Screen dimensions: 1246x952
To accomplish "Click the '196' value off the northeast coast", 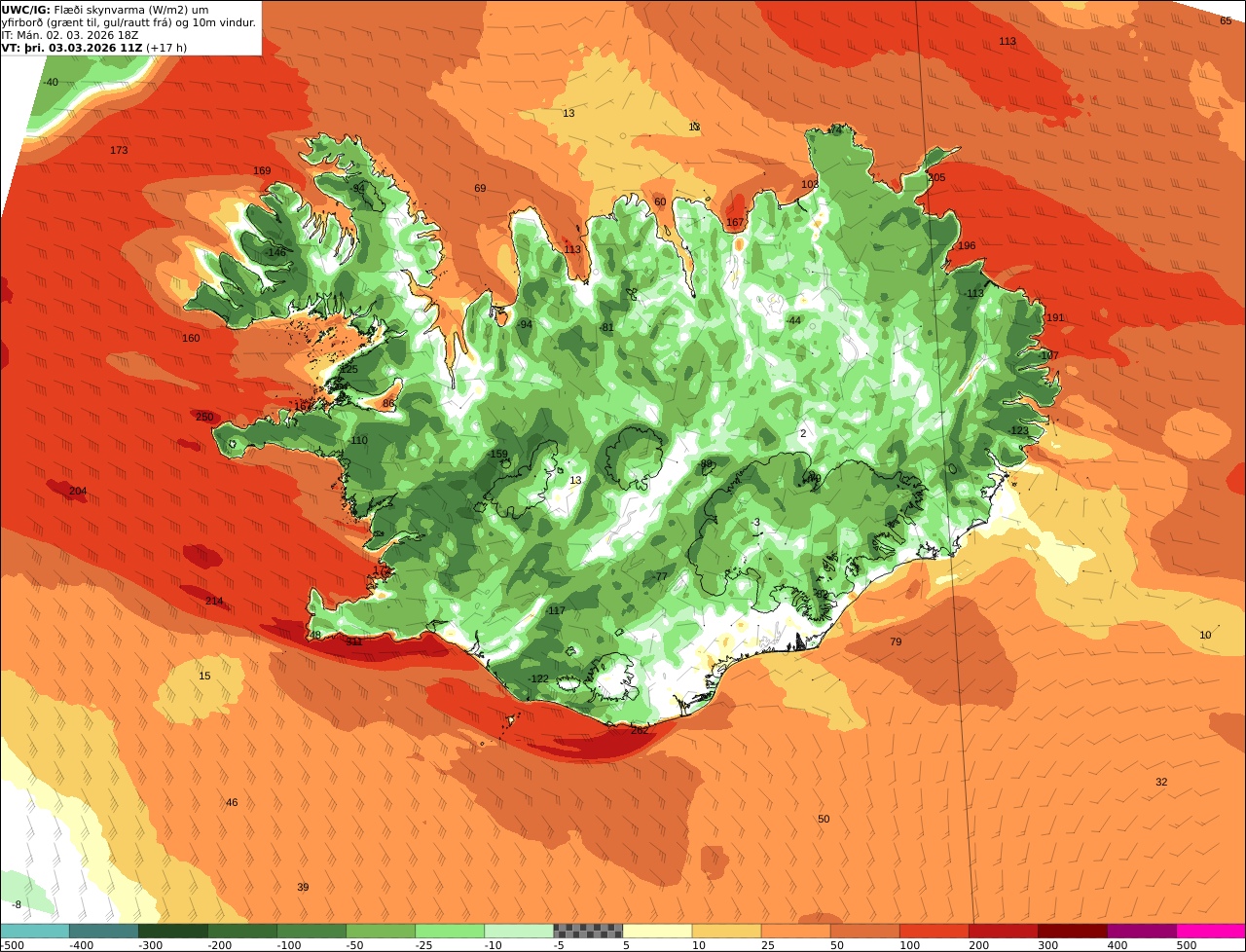I will coord(967,245).
